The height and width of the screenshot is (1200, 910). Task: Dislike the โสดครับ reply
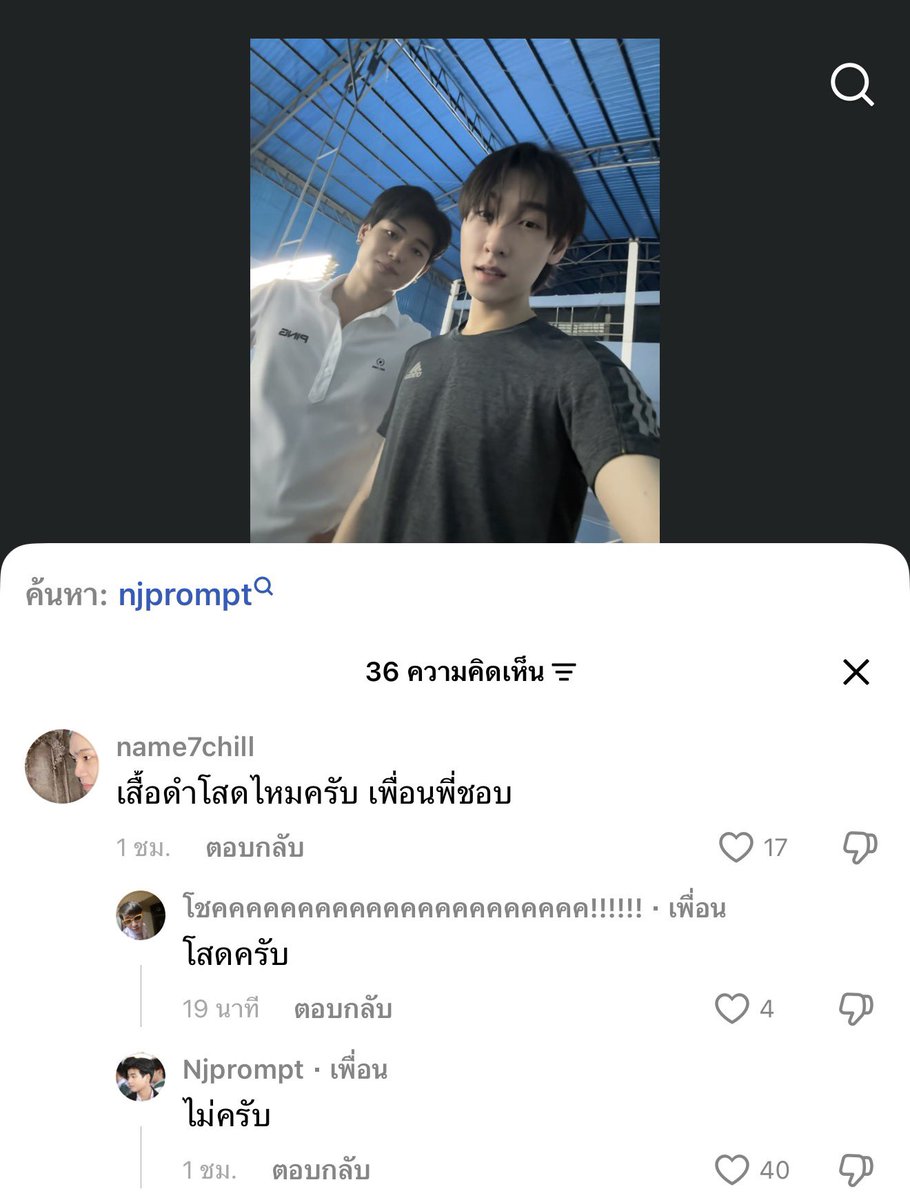pyautogui.click(x=856, y=1009)
